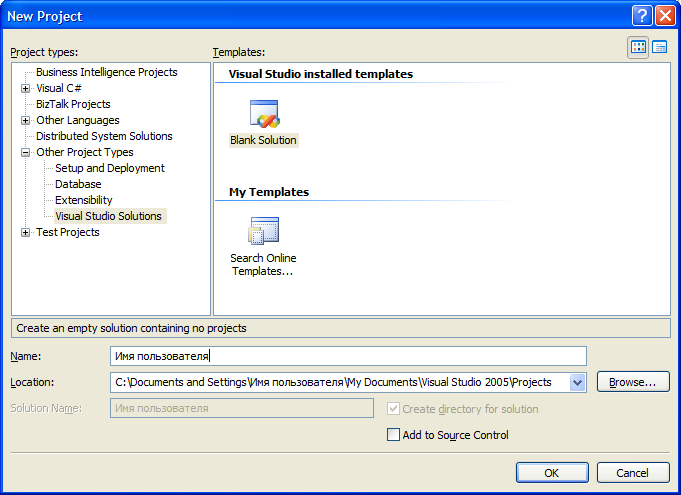
Task: Select Test Projects item
Action: pyautogui.click(x=68, y=232)
